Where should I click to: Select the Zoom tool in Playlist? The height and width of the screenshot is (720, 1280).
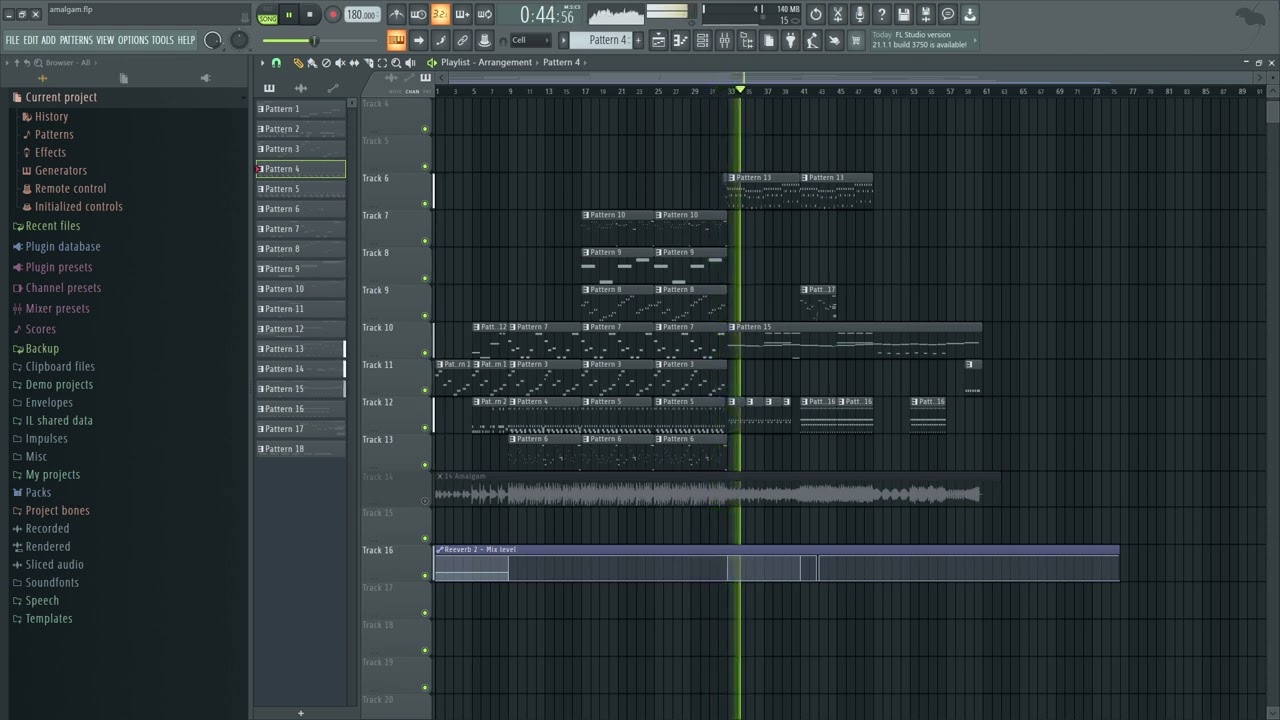click(x=396, y=62)
